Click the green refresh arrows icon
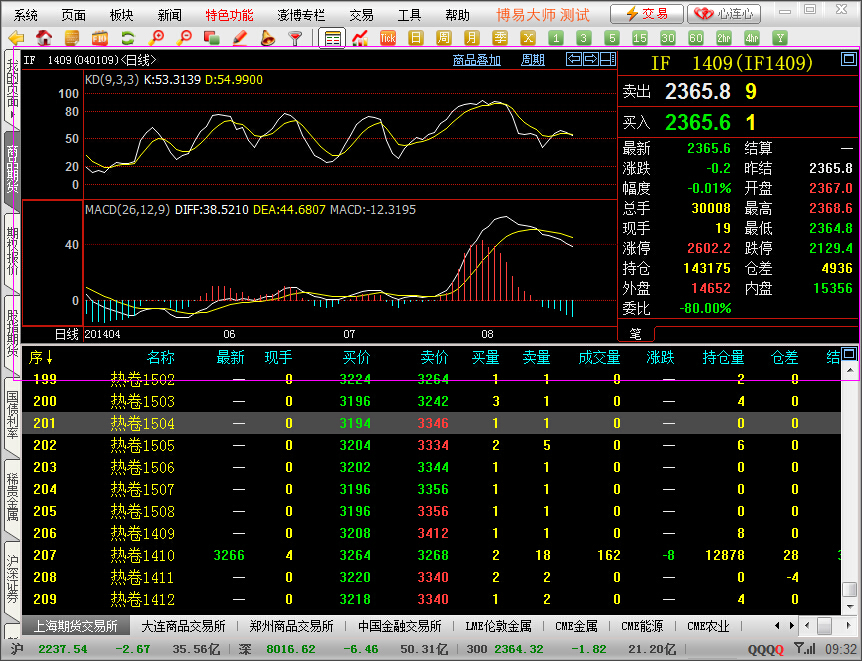 pyautogui.click(x=128, y=38)
